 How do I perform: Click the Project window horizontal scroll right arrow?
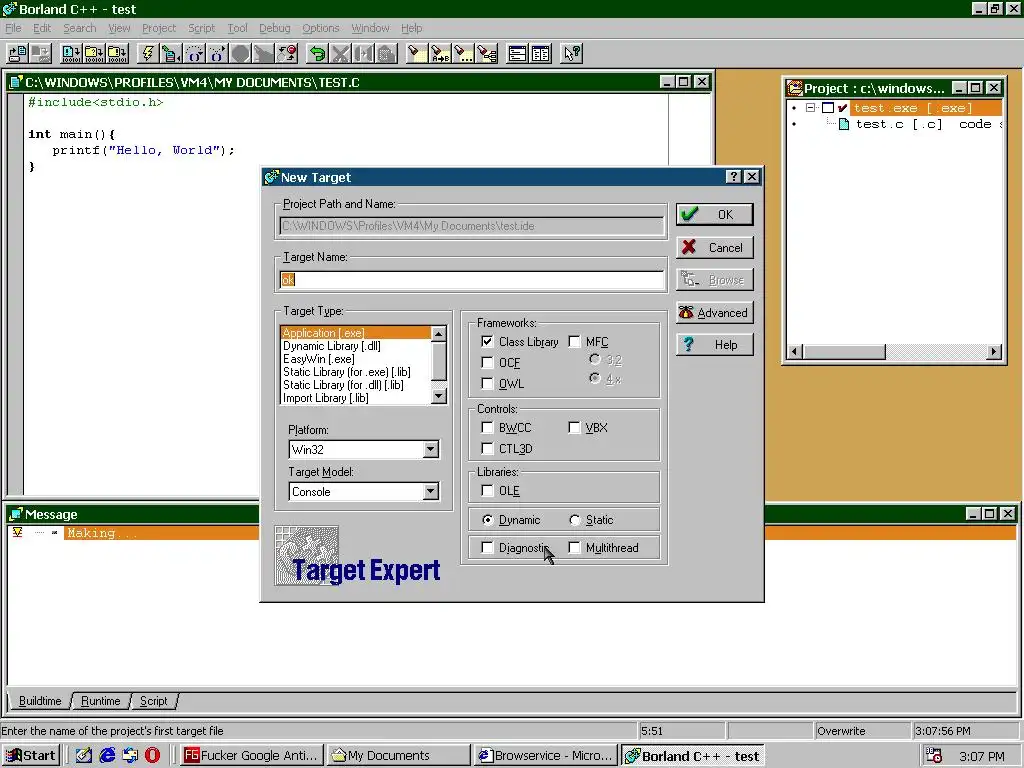994,352
